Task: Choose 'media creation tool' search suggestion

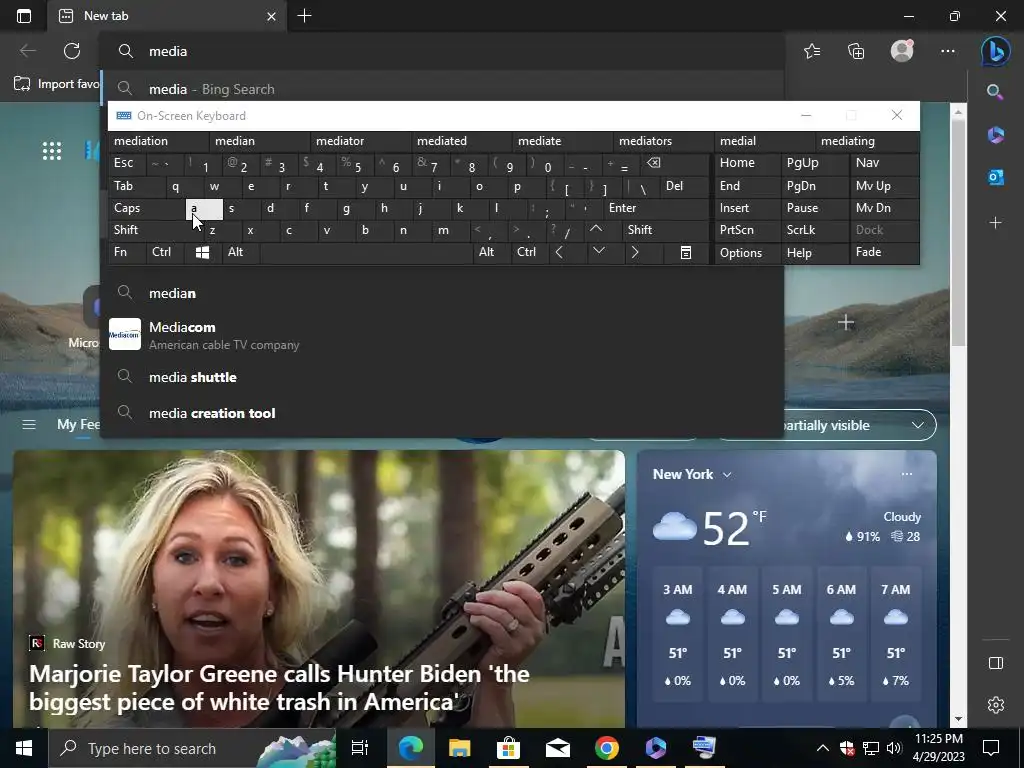Action: tap(443, 413)
